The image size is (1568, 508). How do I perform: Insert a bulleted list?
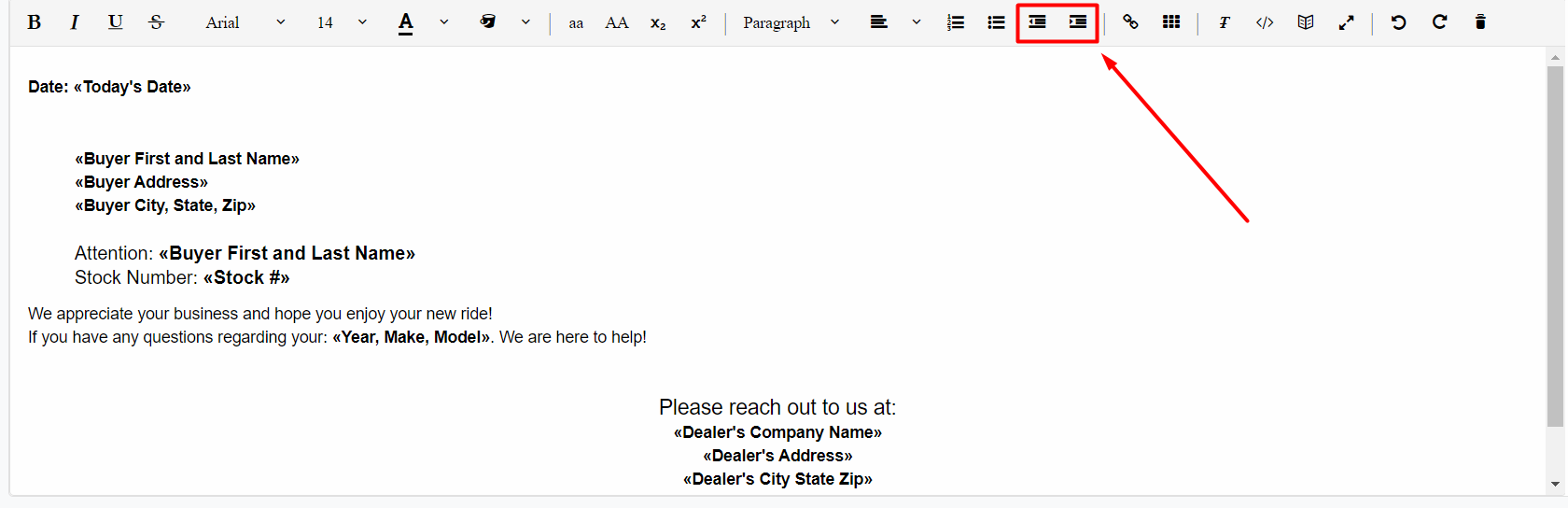[x=996, y=22]
